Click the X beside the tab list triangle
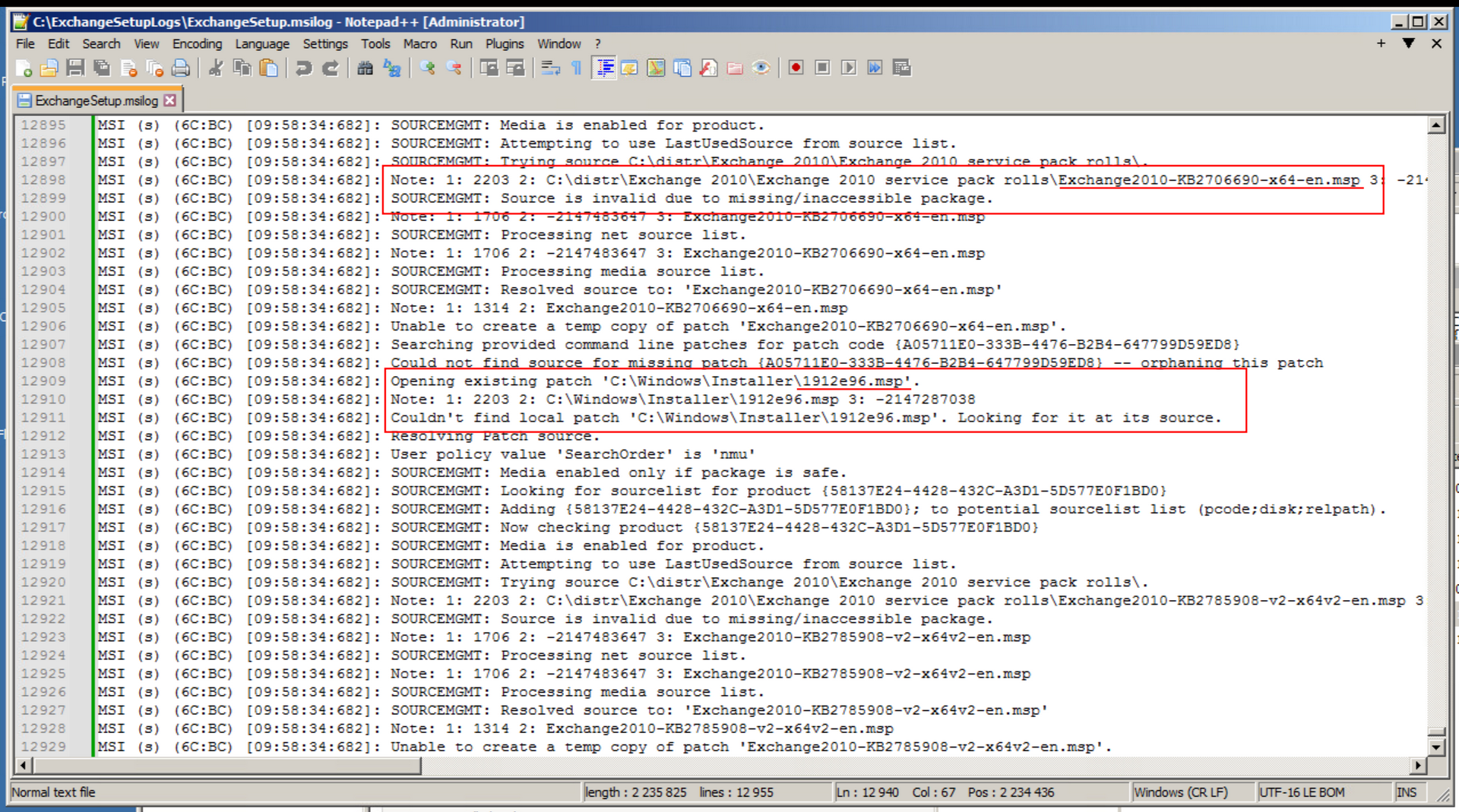 (1436, 43)
